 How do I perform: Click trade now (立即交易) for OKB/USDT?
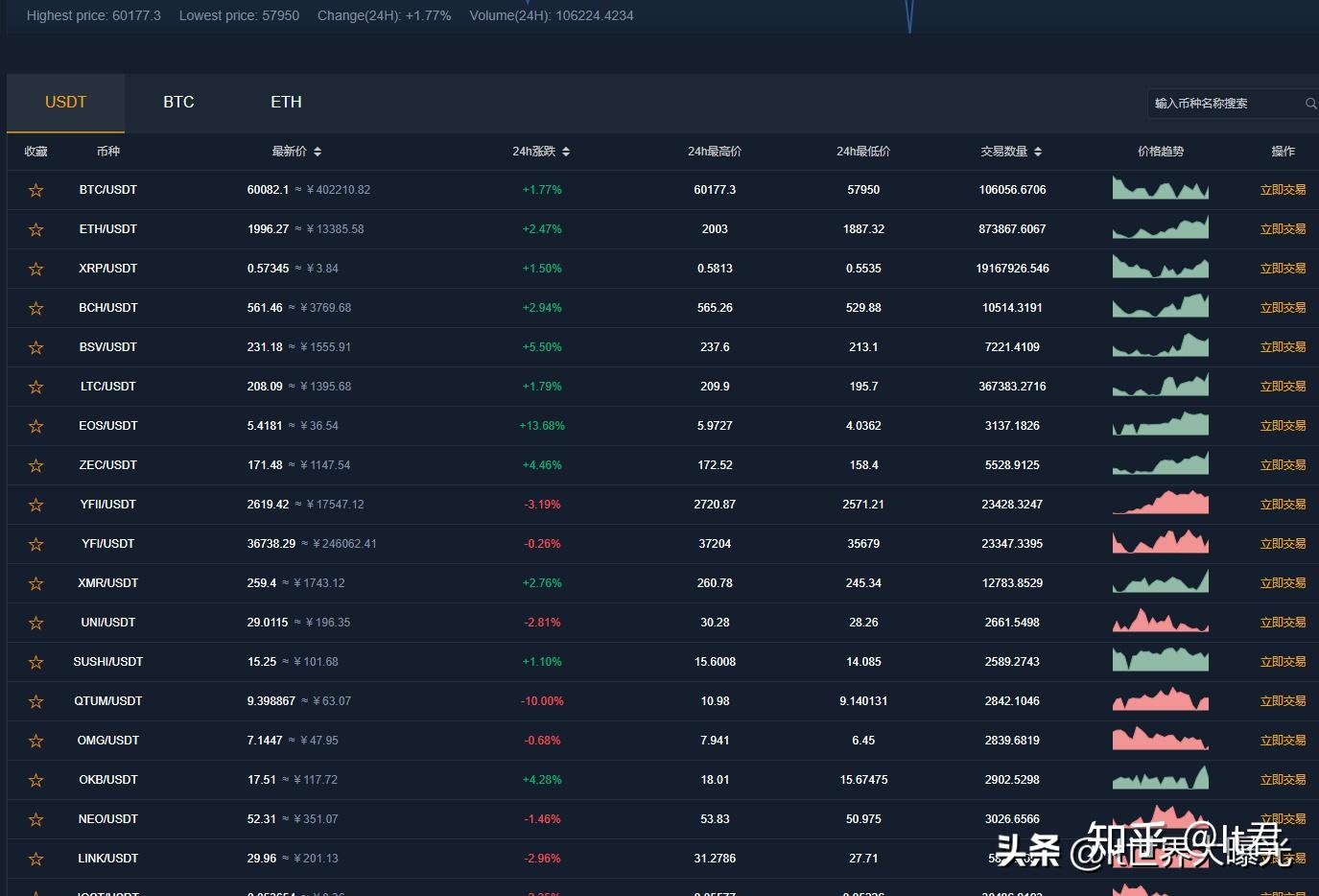tap(1283, 780)
